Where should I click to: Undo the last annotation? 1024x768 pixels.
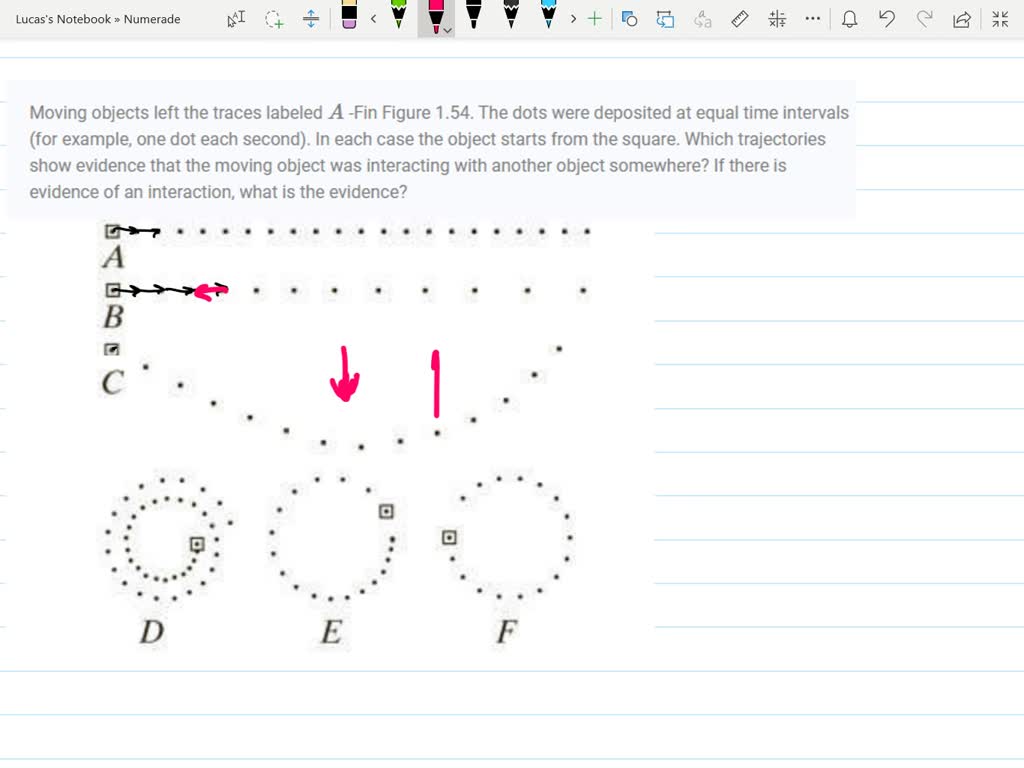tap(886, 18)
